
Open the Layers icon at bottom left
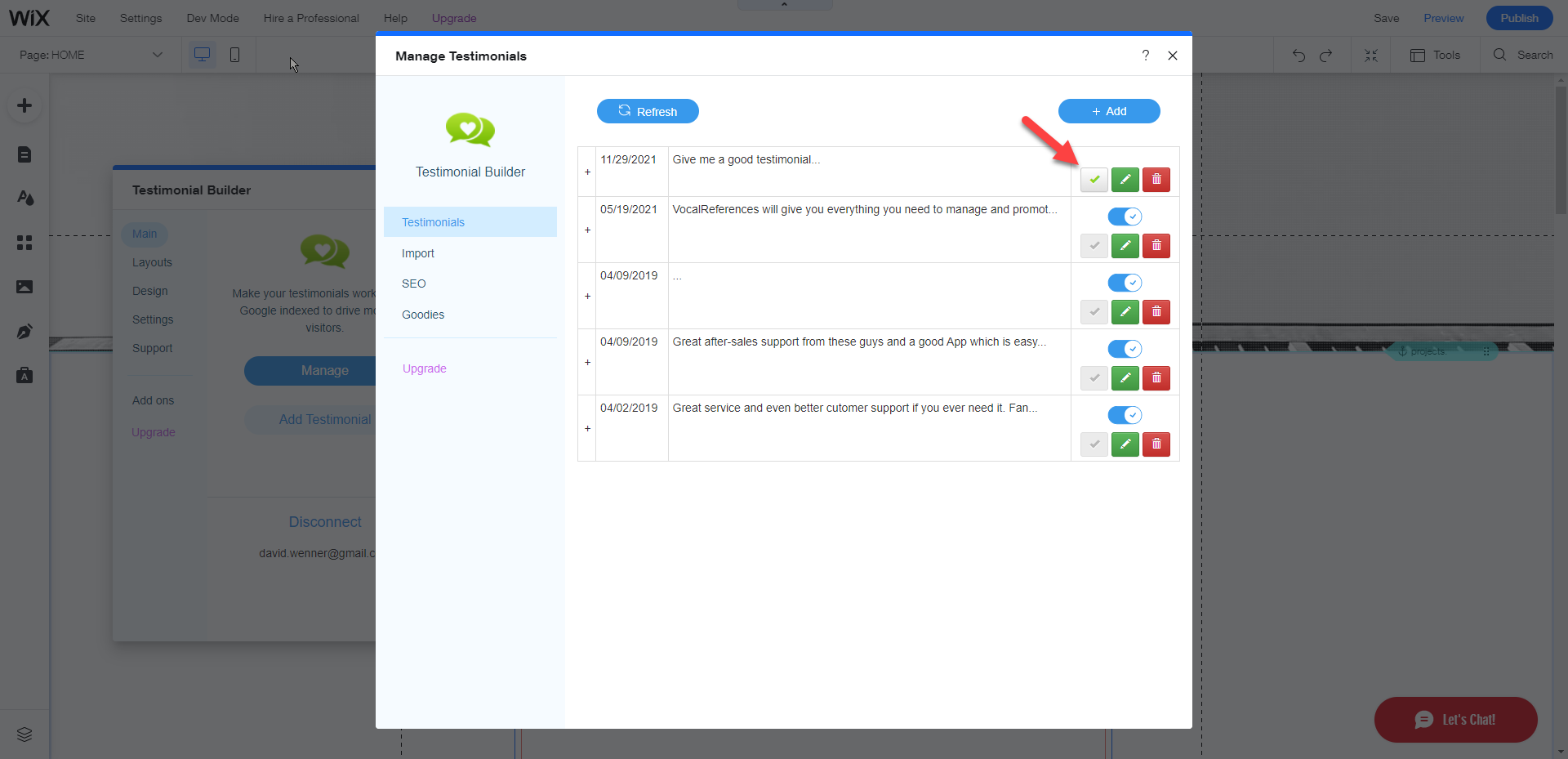tap(24, 734)
